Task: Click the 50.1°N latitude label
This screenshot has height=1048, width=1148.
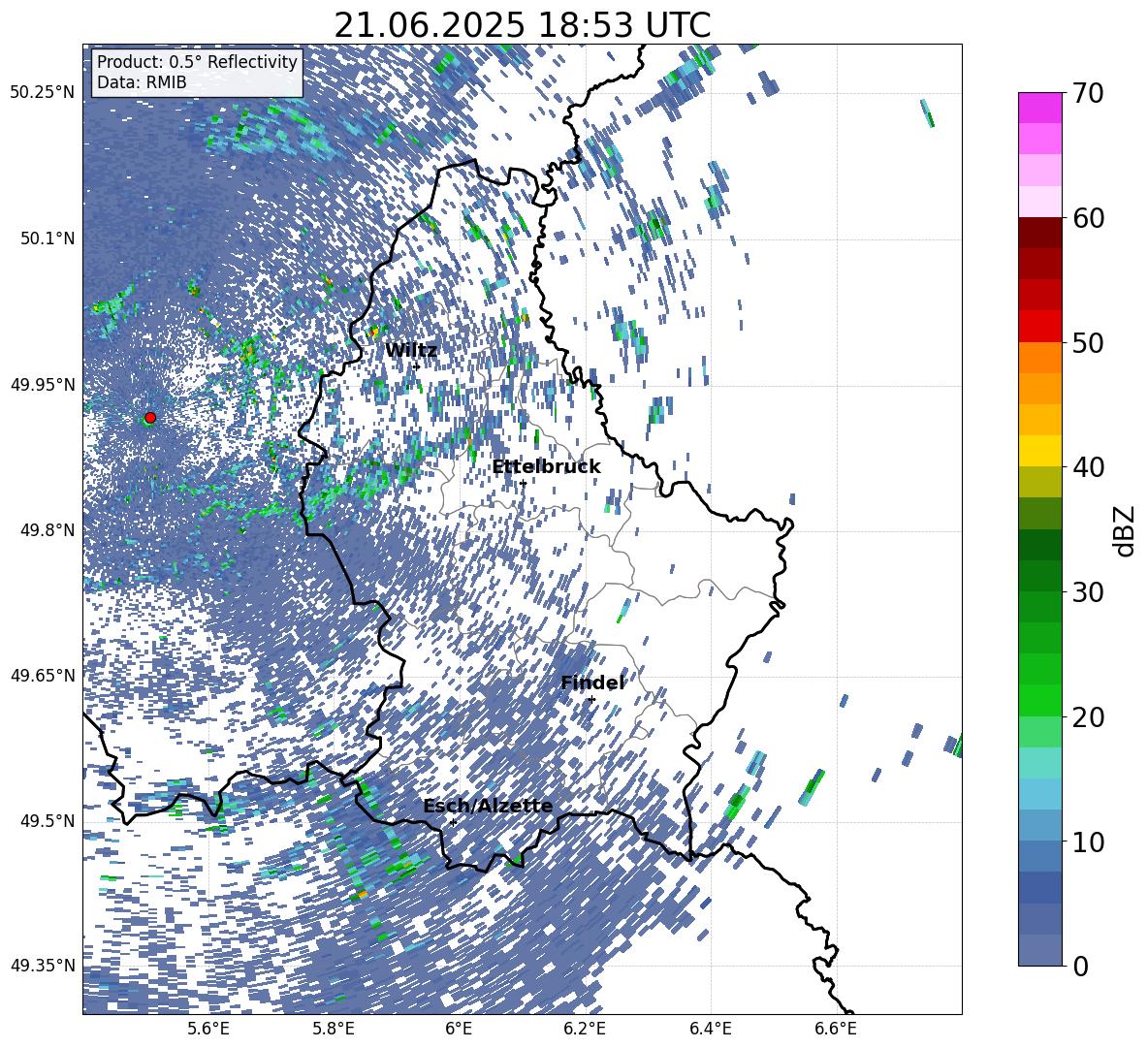Action: point(48,238)
